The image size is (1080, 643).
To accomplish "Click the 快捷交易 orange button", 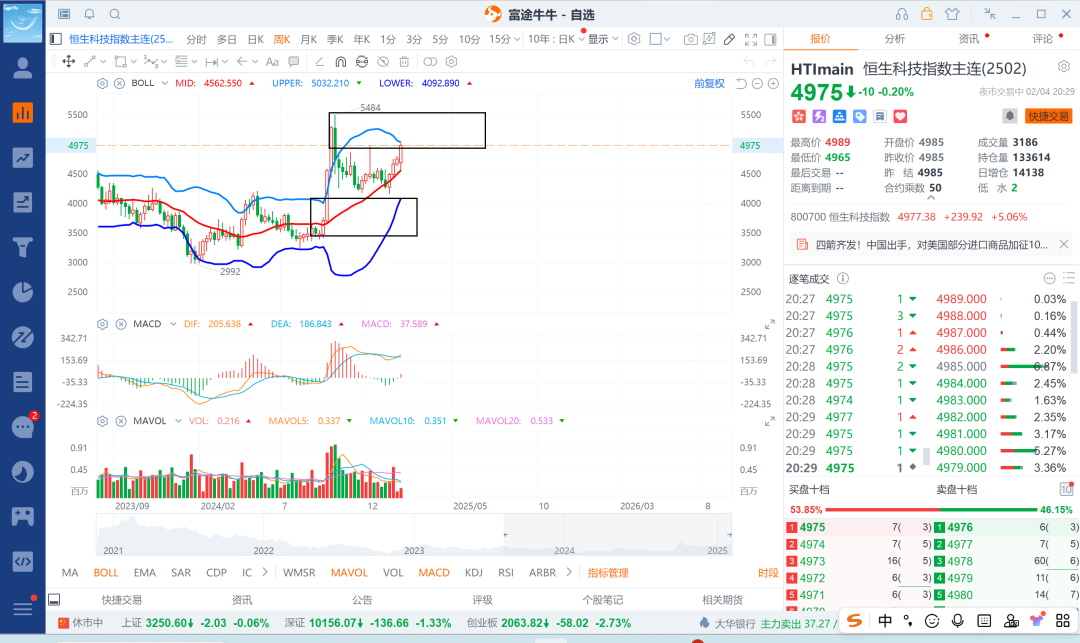I will click(1048, 116).
